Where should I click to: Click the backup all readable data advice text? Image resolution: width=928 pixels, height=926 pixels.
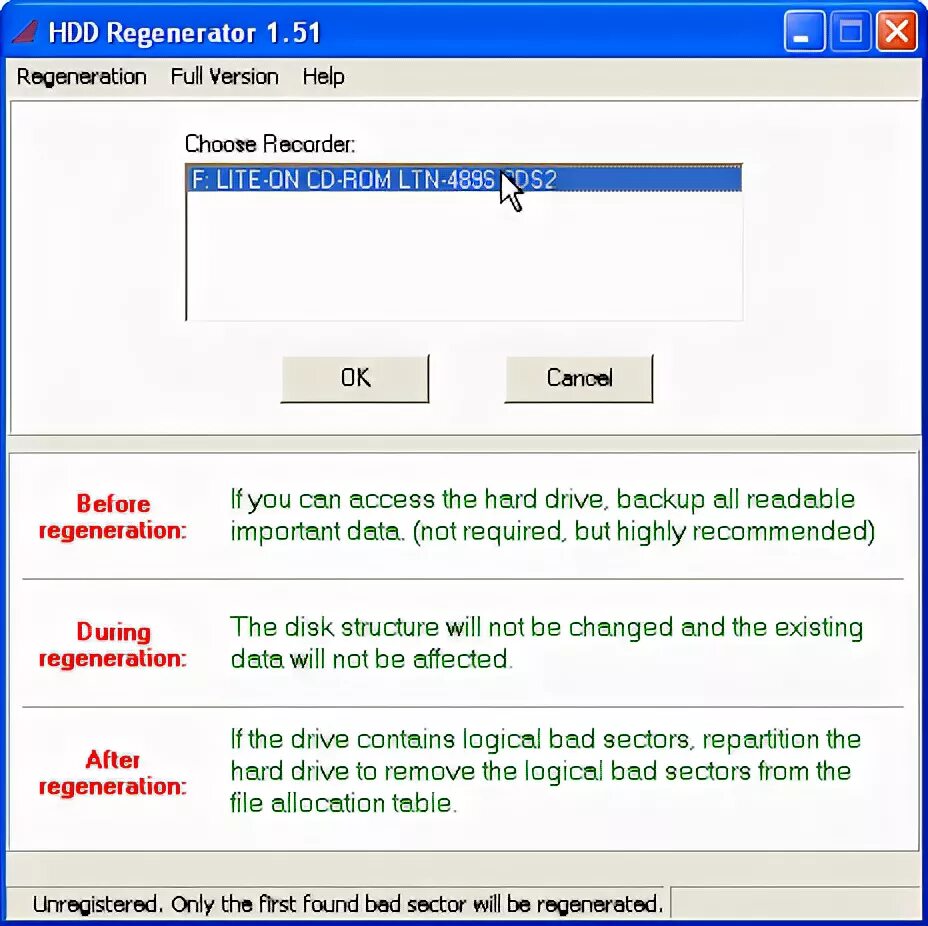coord(553,516)
